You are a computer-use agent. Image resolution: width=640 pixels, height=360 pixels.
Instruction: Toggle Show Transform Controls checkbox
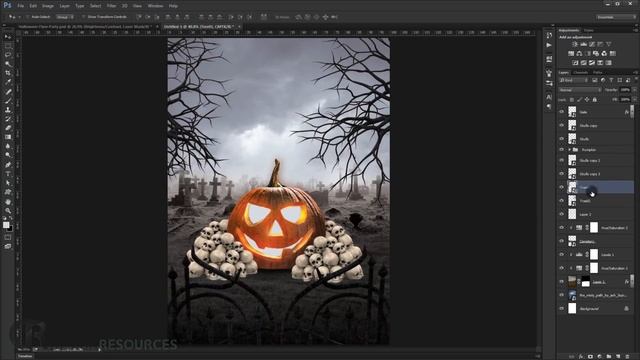click(x=83, y=17)
